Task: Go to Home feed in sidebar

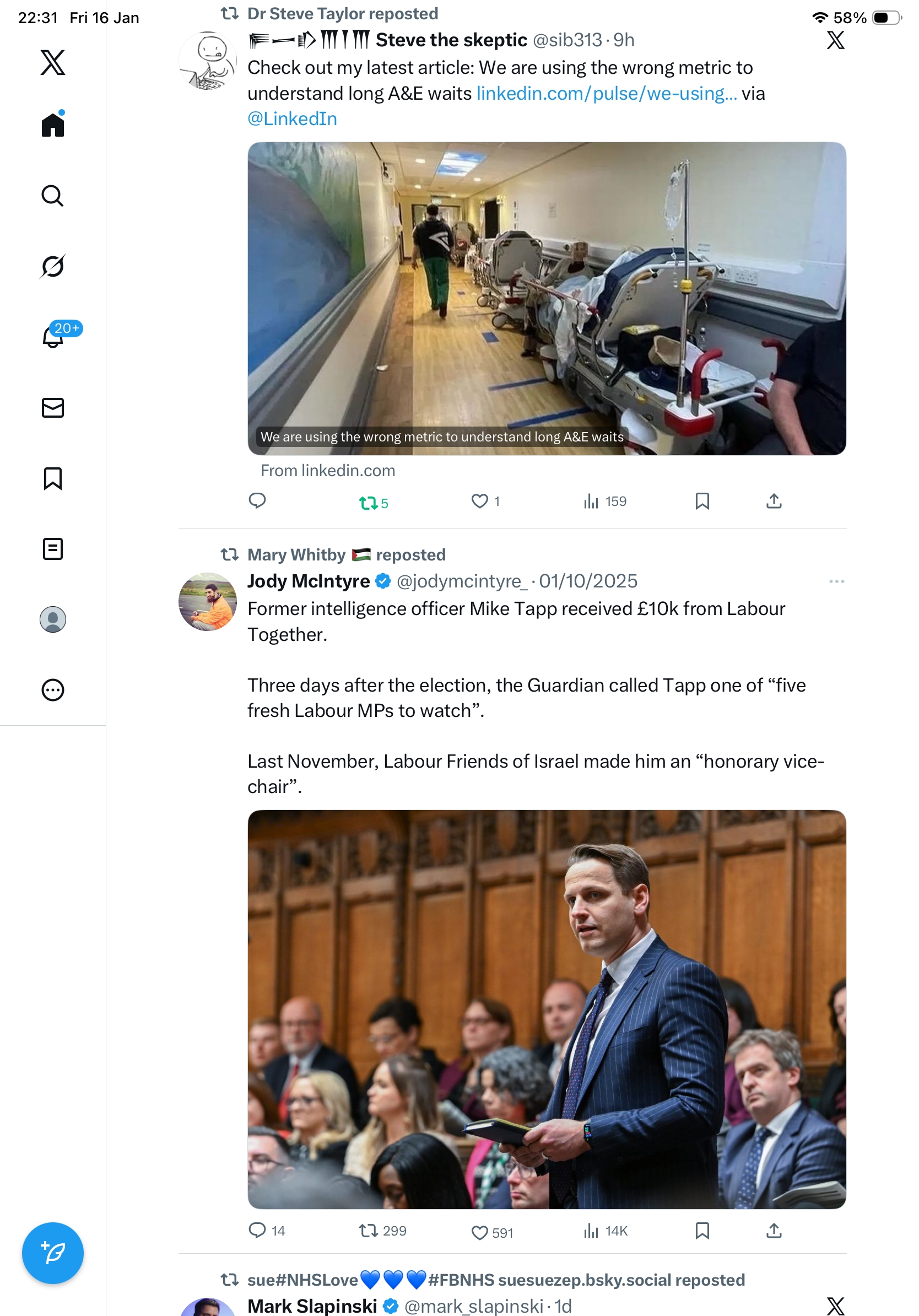Action: (53, 125)
